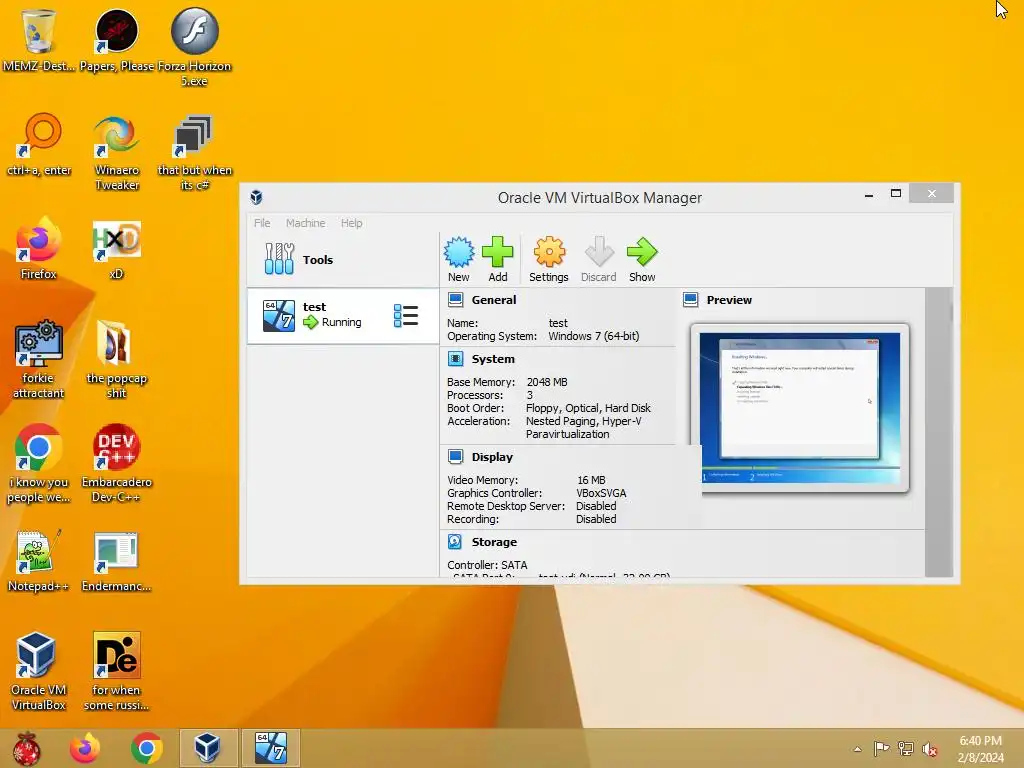Click the System section header
This screenshot has height=768, width=1024.
[493, 359]
